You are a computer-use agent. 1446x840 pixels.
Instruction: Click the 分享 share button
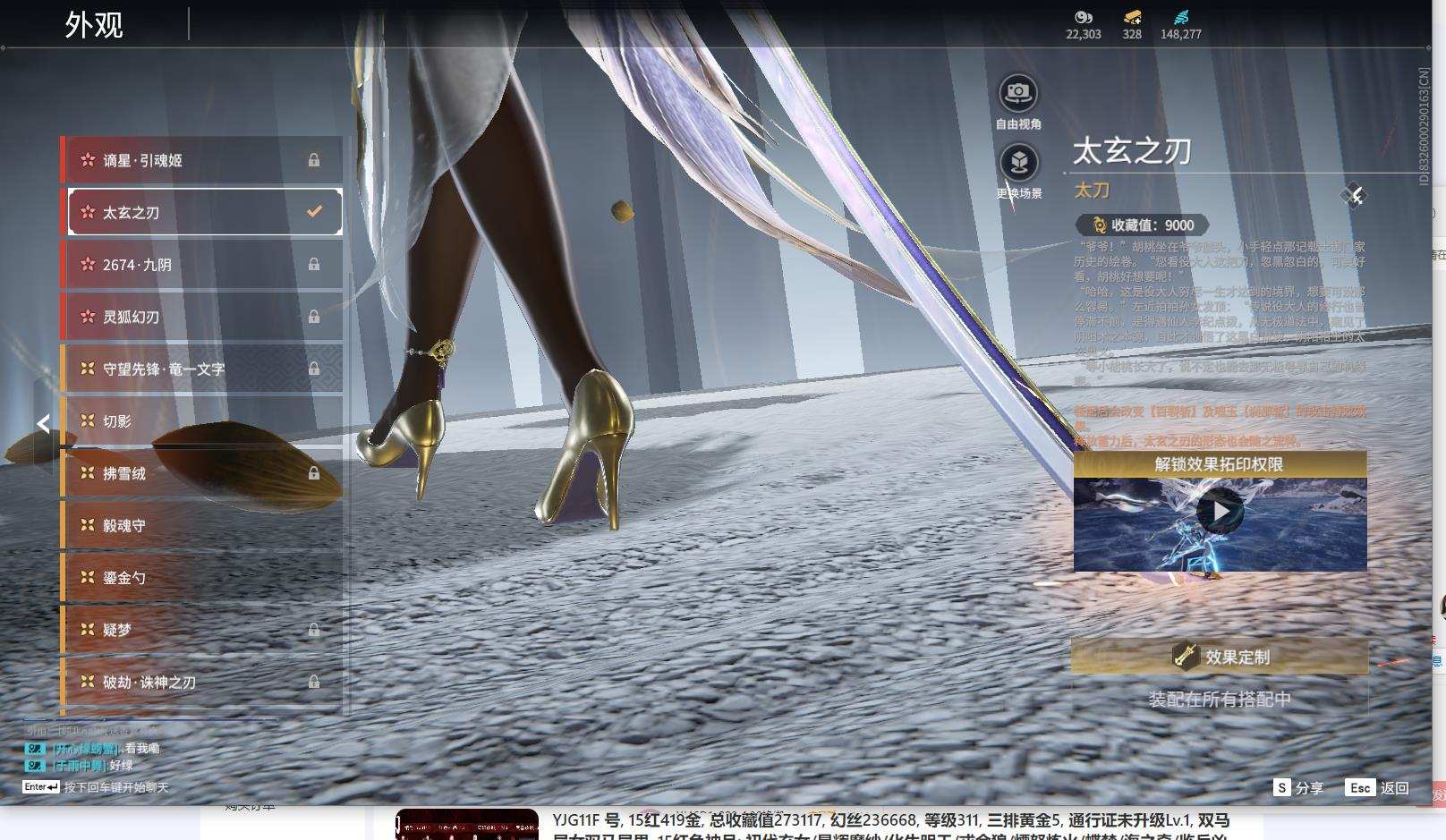click(x=1298, y=787)
